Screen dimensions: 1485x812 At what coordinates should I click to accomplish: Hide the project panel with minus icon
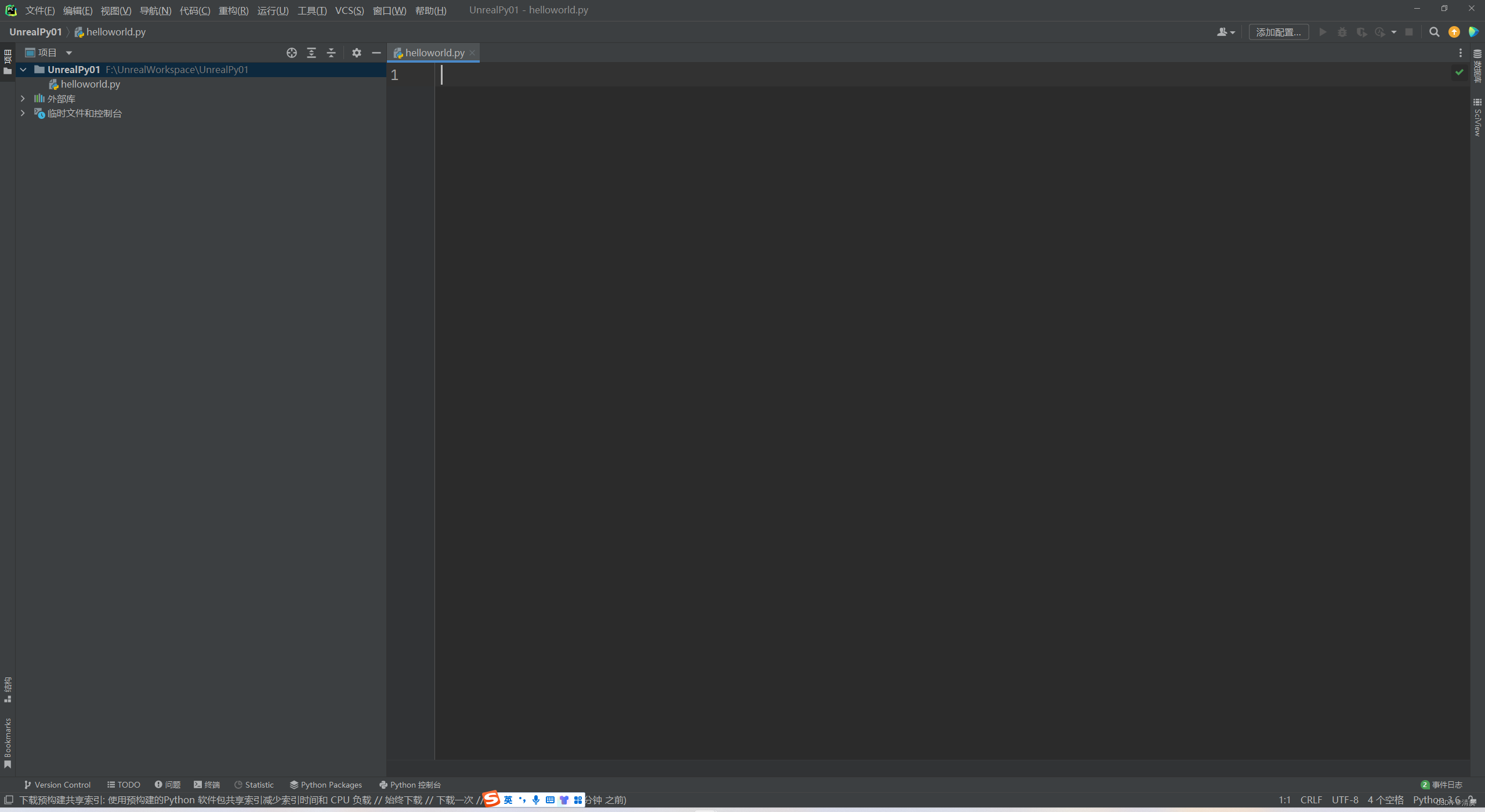[376, 53]
